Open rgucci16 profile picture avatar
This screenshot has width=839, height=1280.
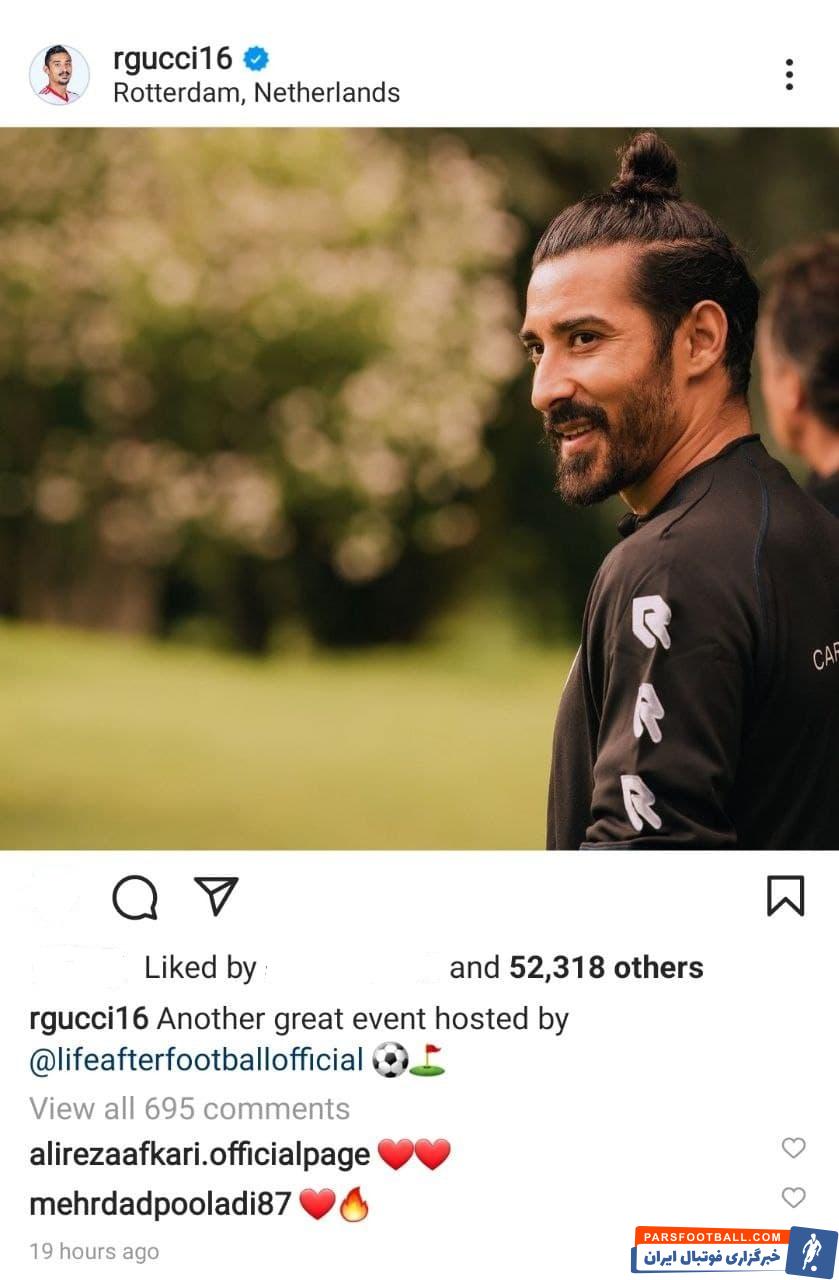(59, 75)
